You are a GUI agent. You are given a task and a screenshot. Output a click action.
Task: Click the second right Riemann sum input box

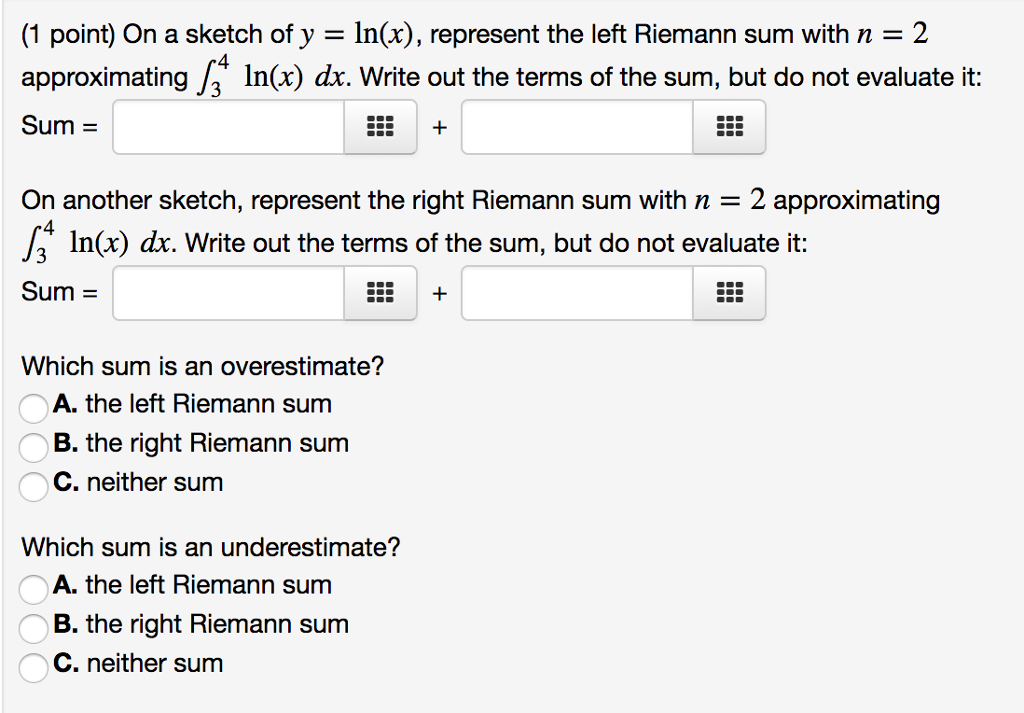coord(577,293)
